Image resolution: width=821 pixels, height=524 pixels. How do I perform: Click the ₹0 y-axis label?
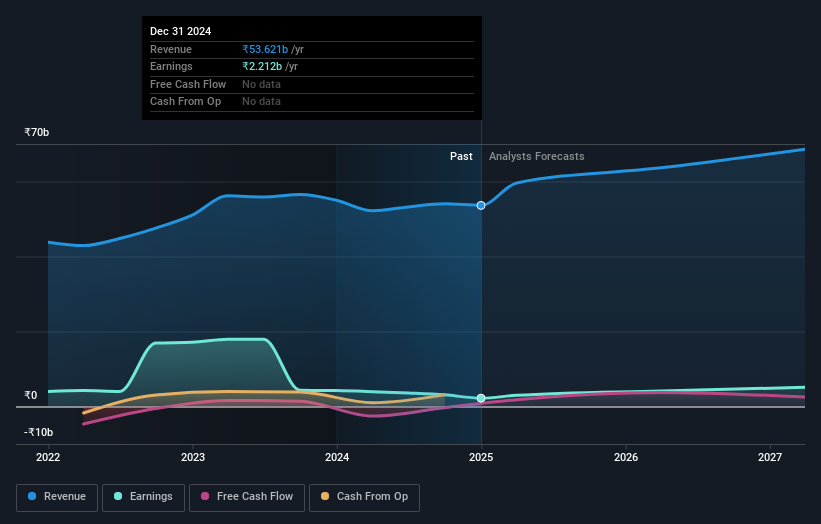point(31,396)
